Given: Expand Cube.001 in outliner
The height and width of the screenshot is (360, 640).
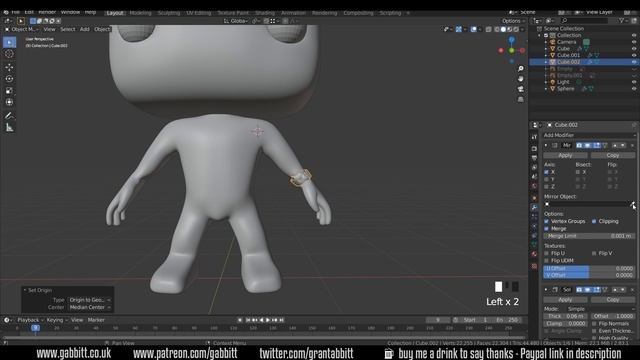Looking at the screenshot, I should tap(546, 55).
